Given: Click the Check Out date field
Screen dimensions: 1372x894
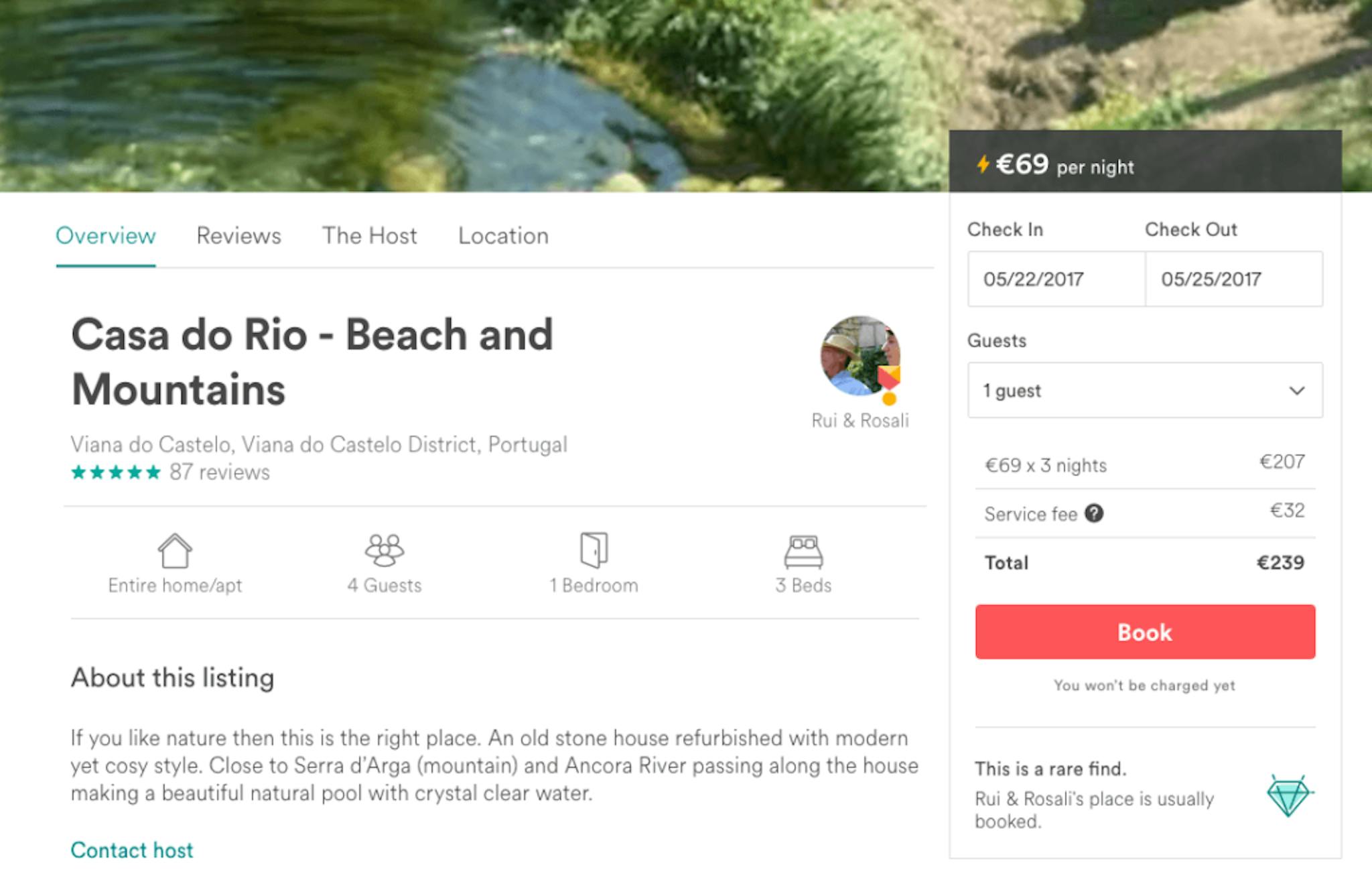Looking at the screenshot, I should pyautogui.click(x=1234, y=279).
